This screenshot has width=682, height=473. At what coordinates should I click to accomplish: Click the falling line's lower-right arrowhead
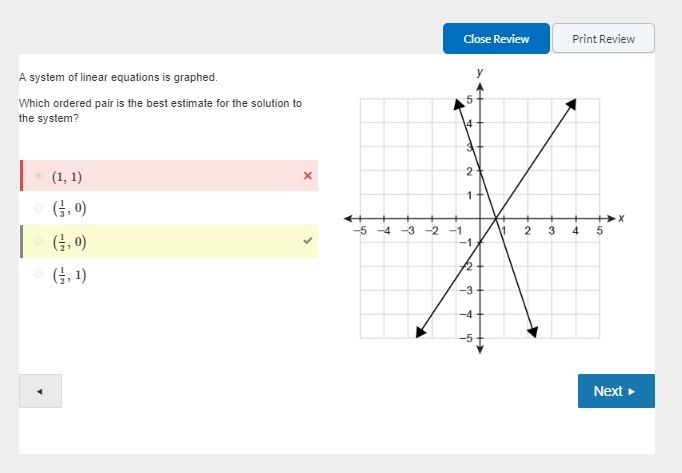533,332
